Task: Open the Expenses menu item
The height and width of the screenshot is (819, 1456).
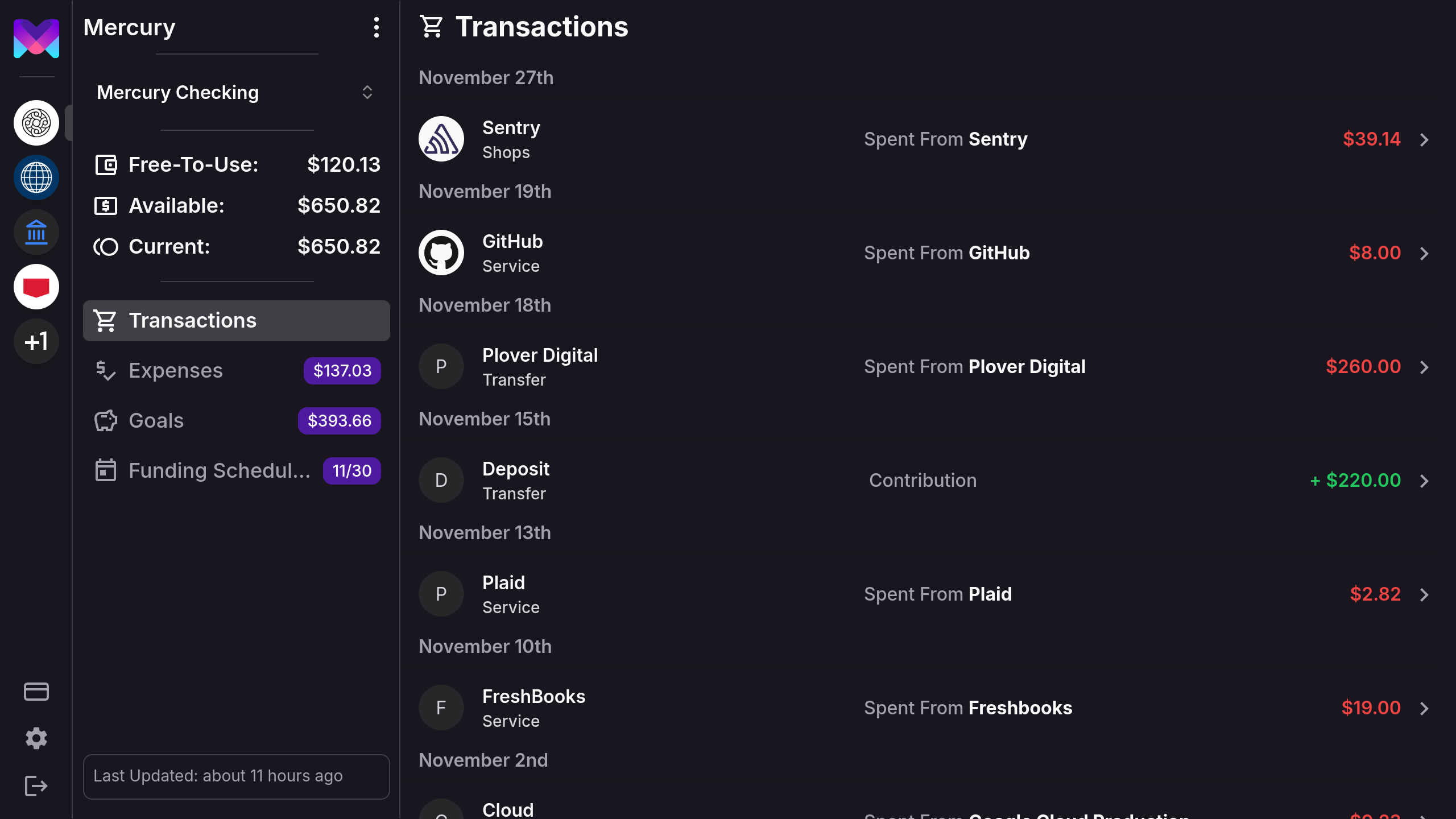Action: 237,371
